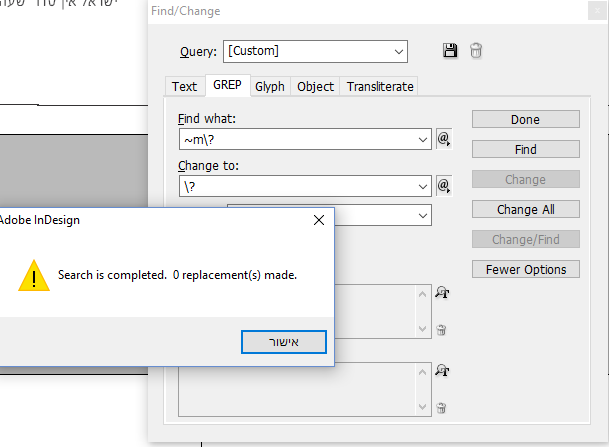
Task: Switch to the Glyph tab
Action: click(x=270, y=86)
